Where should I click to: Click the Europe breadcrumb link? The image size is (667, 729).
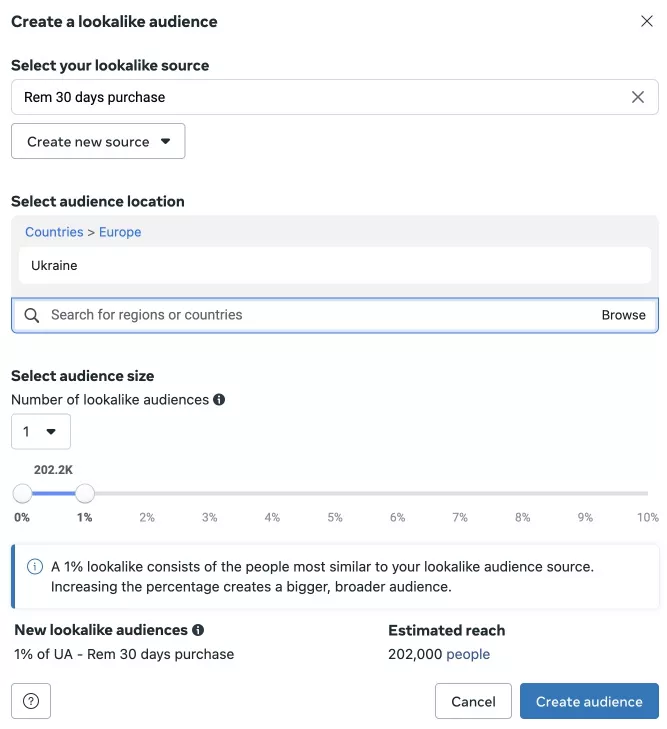pyautogui.click(x=120, y=232)
